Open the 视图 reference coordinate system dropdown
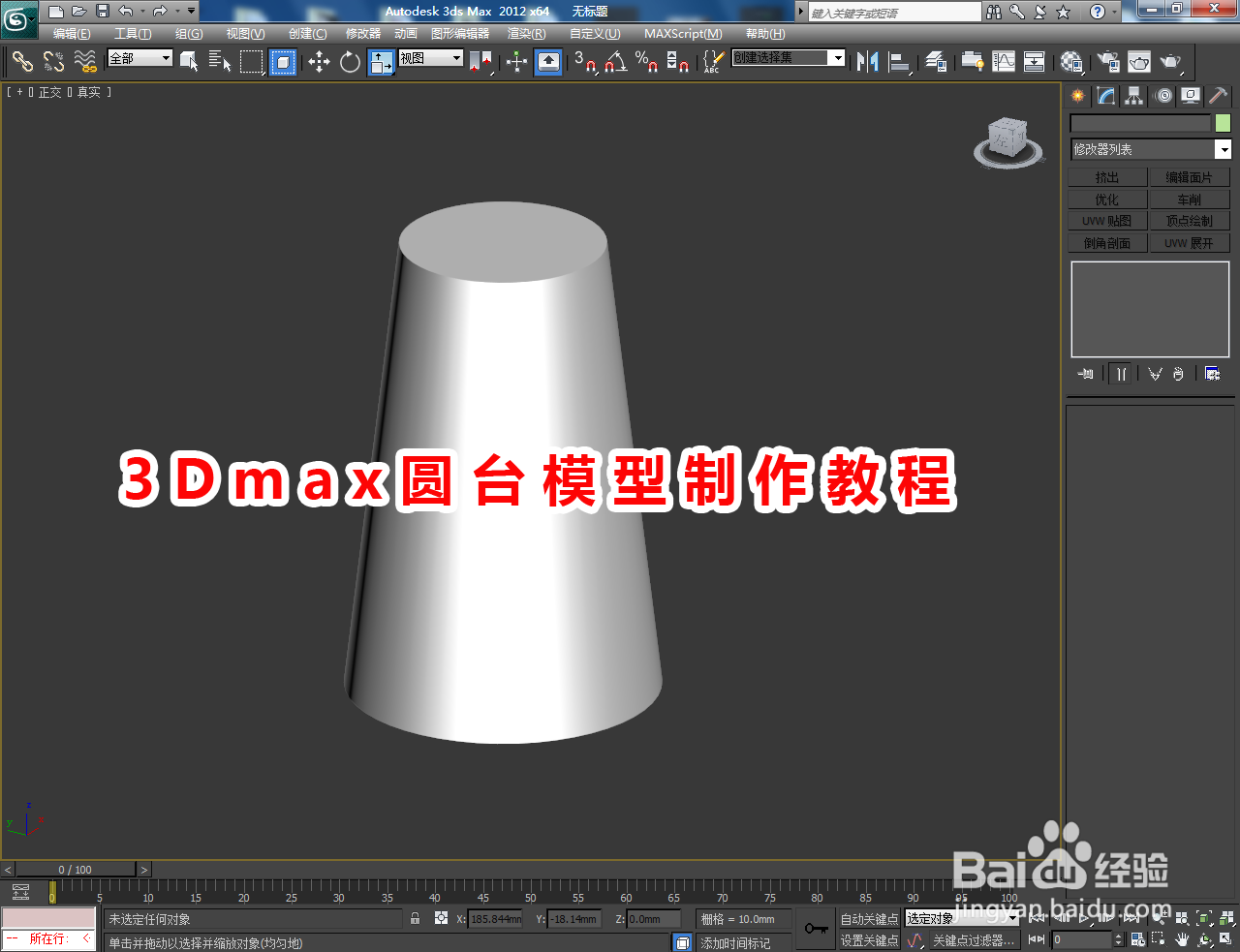The height and width of the screenshot is (952, 1240). [x=430, y=57]
